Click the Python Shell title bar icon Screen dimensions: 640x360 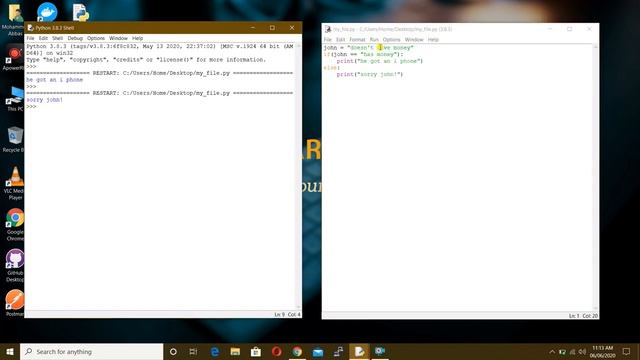(31, 28)
